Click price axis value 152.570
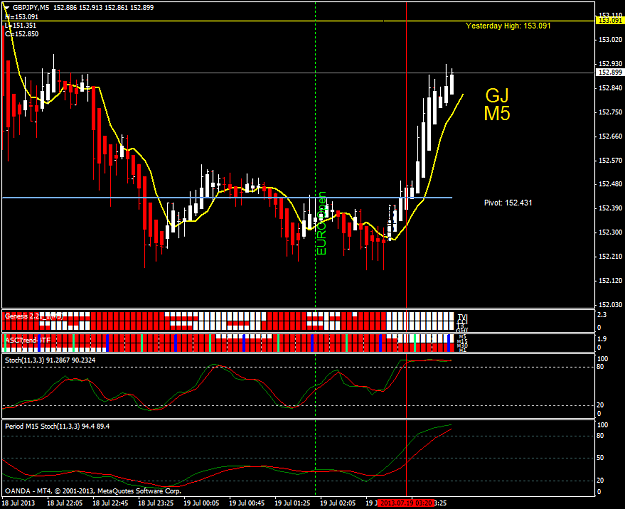The width and height of the screenshot is (625, 509). click(610, 161)
